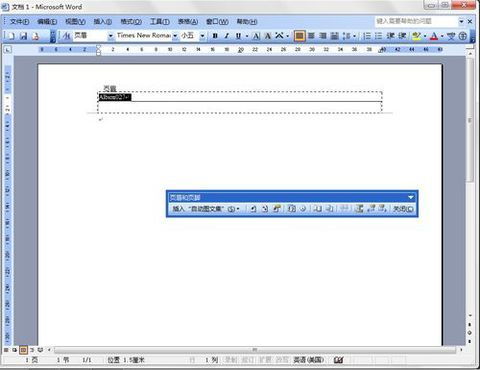This screenshot has width=480, height=370.
Task: Open the Tools menu
Action: pos(160,22)
